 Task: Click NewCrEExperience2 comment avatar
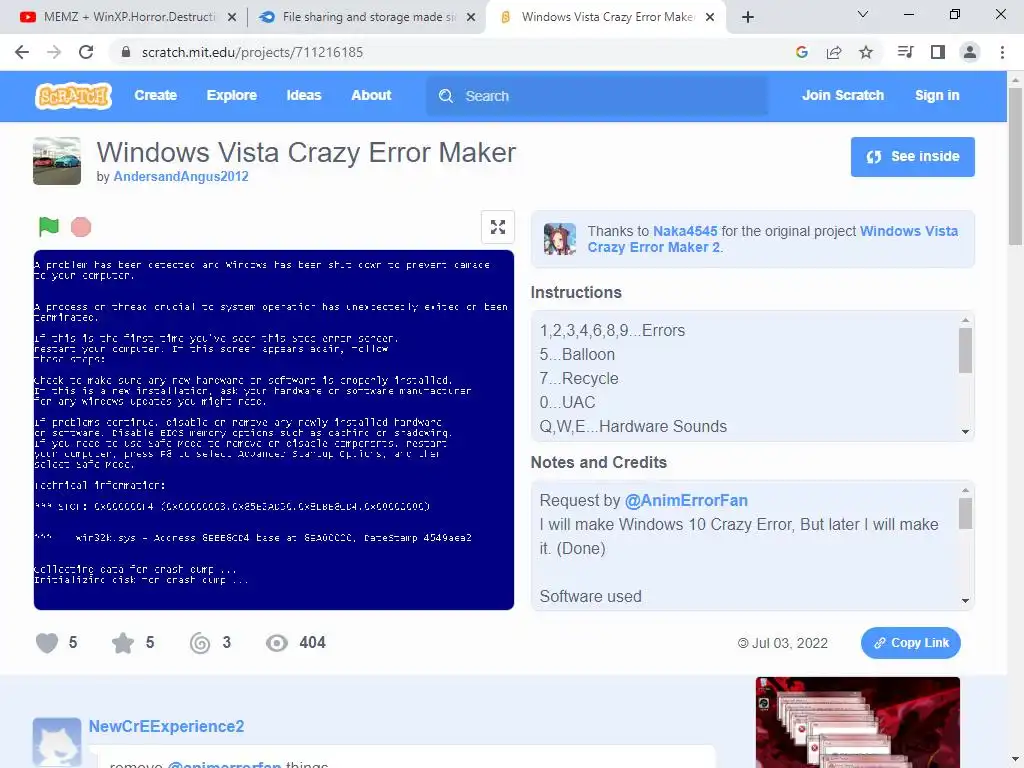57,743
